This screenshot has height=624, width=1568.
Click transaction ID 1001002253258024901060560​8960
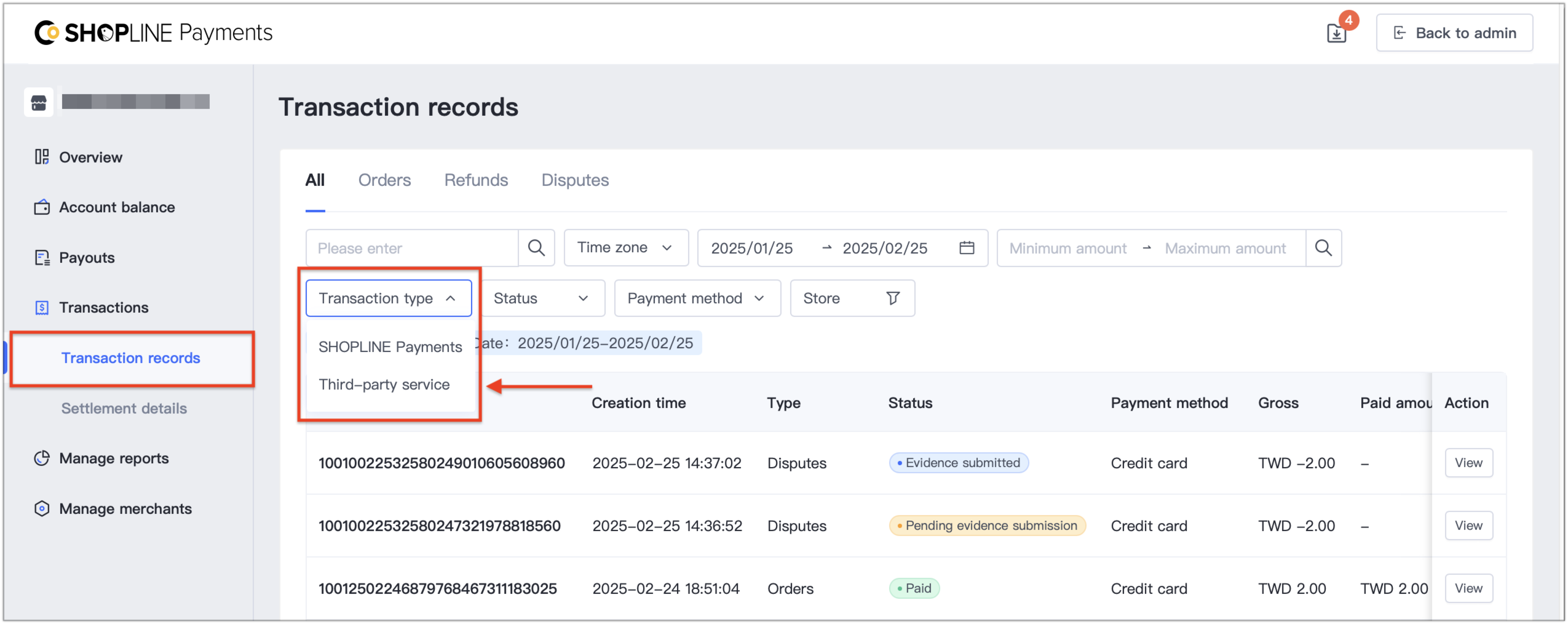coord(442,463)
